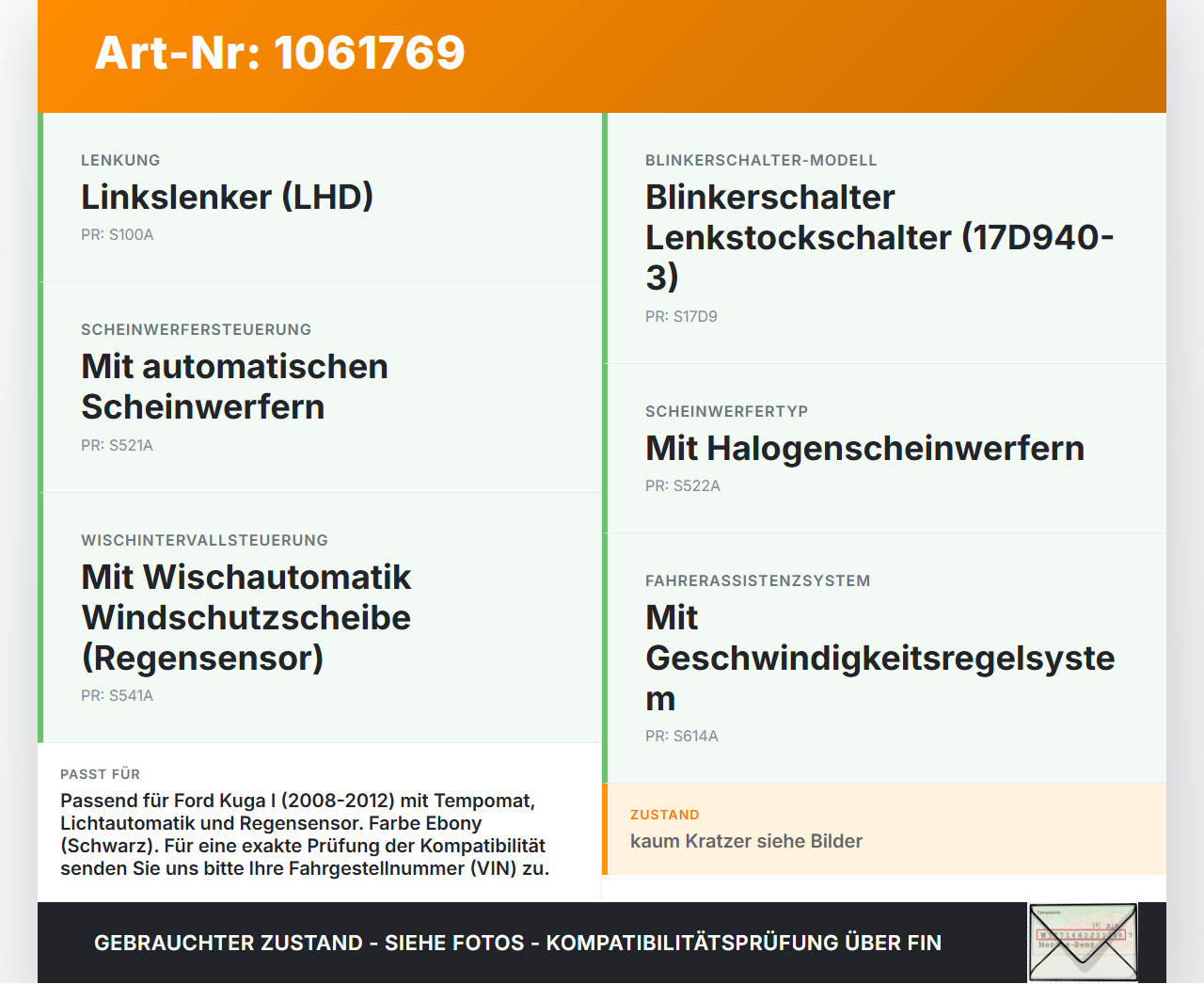Click the envelope stamp thumbnail

pyautogui.click(x=1083, y=943)
